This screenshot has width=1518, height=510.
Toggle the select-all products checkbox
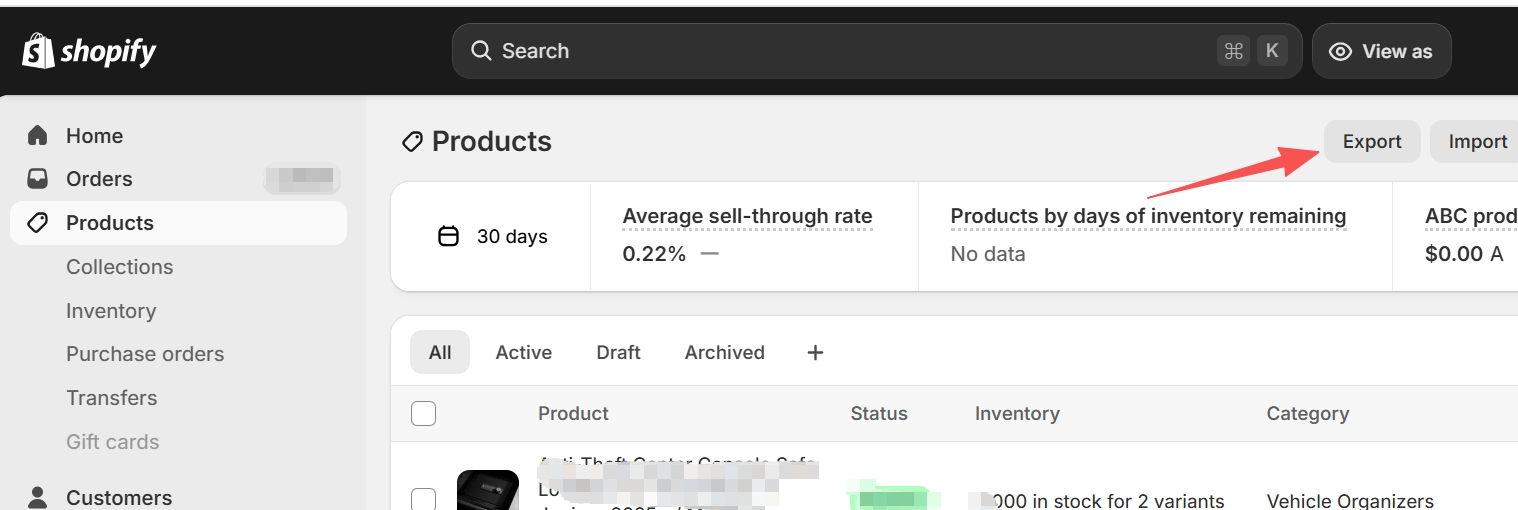tap(424, 413)
